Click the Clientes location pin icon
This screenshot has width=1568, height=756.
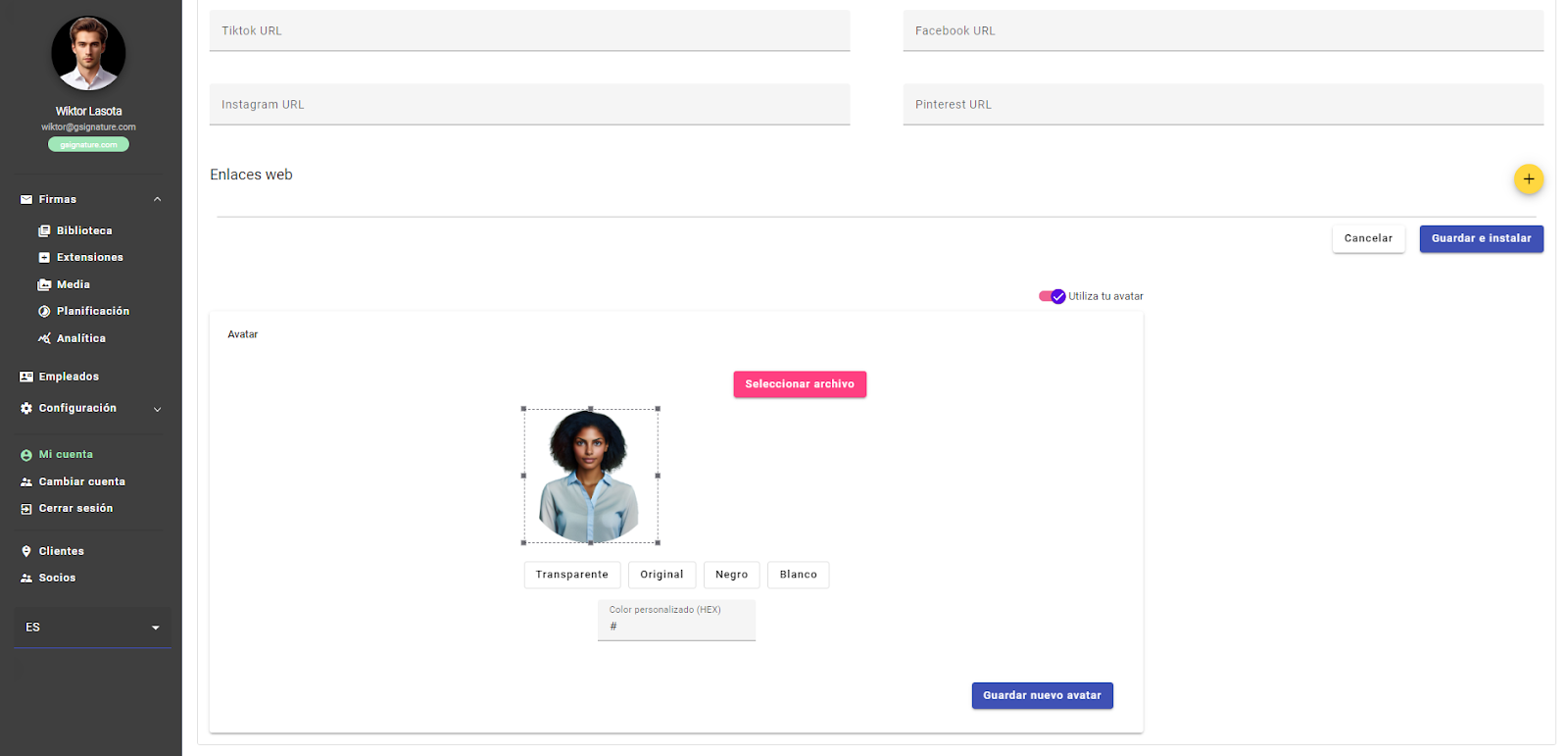tap(26, 551)
